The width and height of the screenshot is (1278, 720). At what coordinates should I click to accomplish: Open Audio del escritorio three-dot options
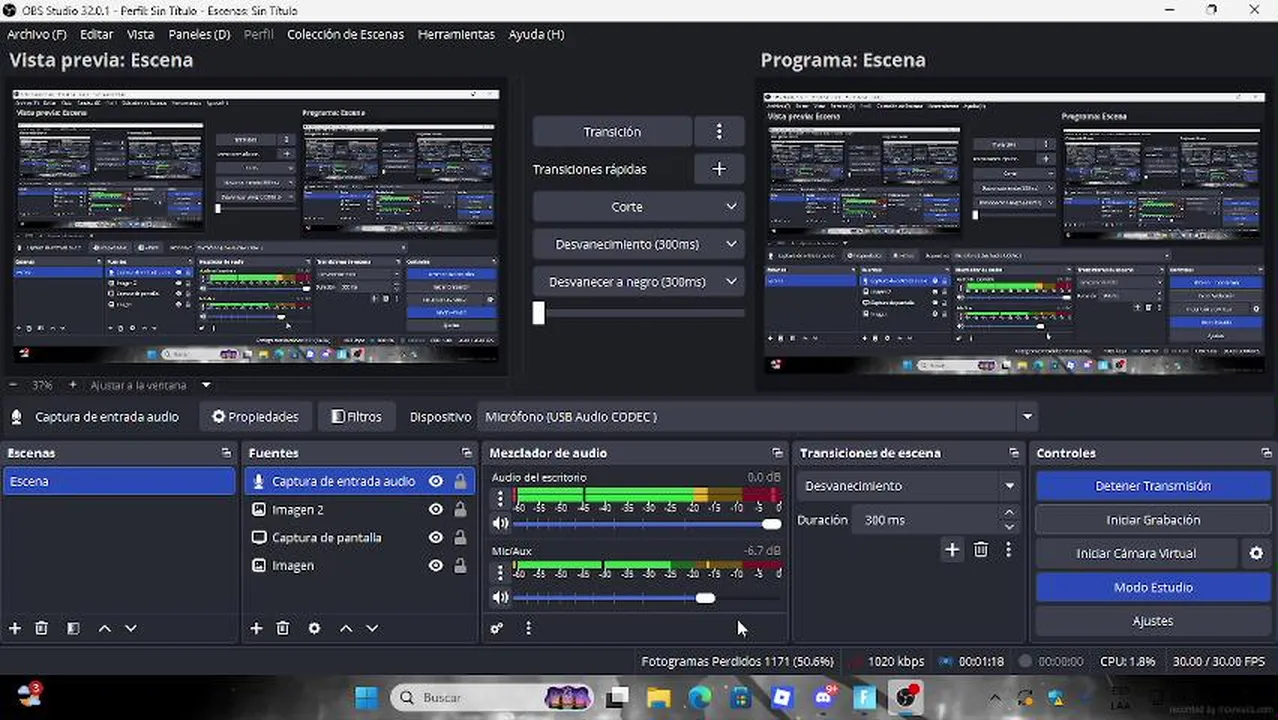500,497
